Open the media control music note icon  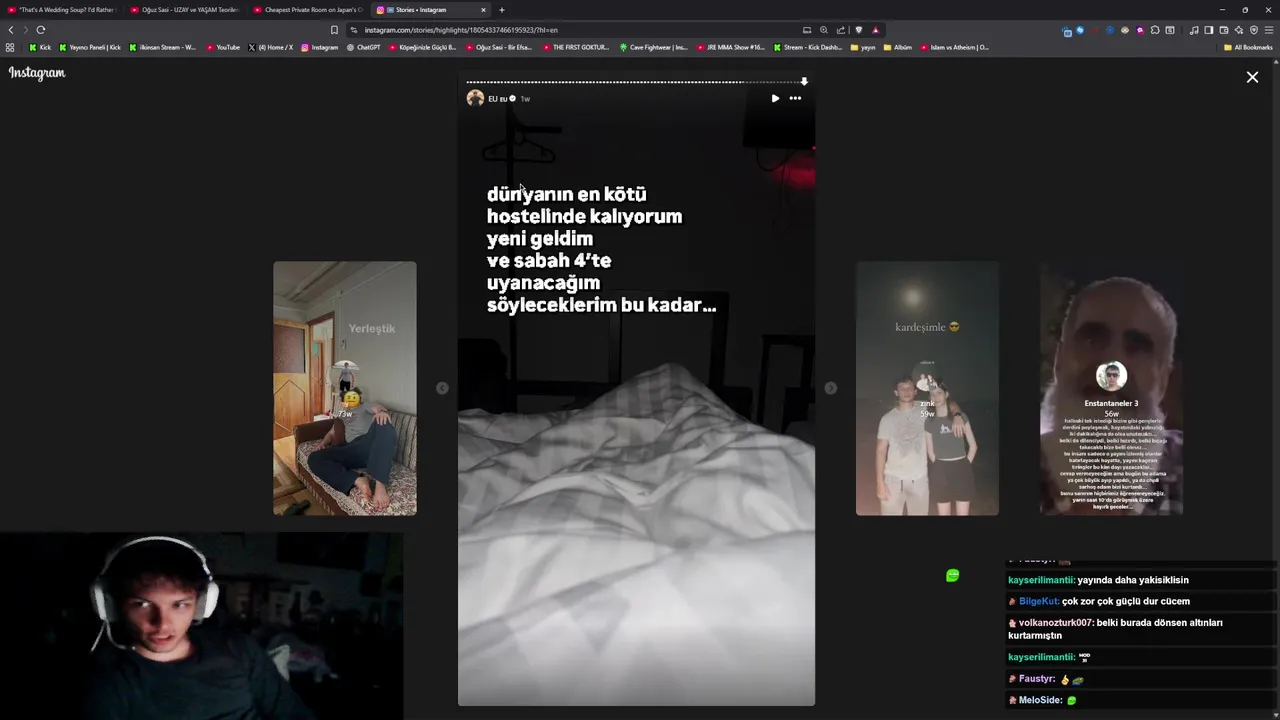pos(1194,30)
